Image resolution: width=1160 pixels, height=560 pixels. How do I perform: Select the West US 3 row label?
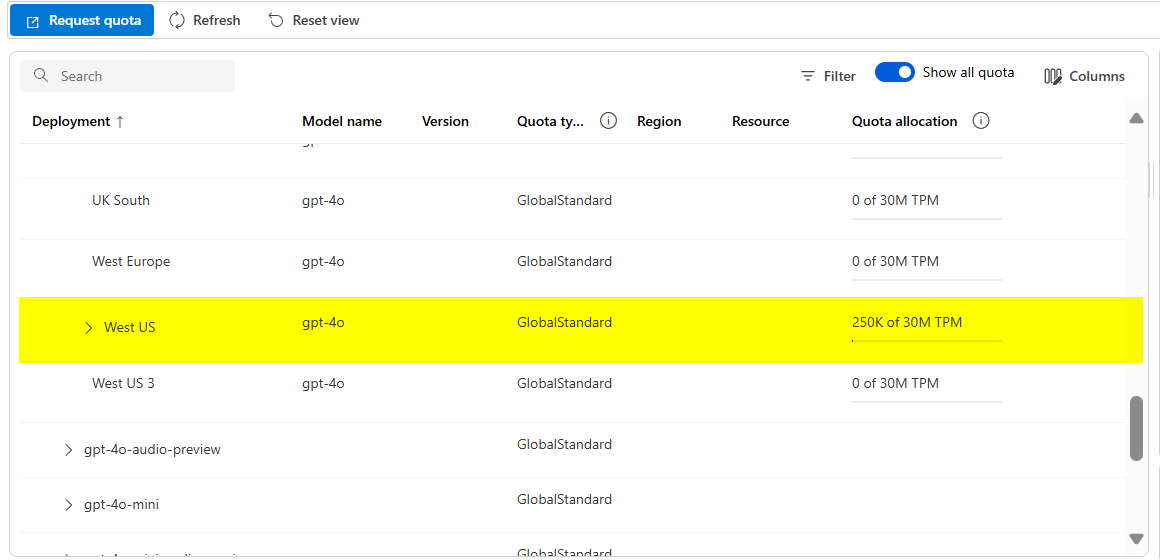[x=123, y=384]
